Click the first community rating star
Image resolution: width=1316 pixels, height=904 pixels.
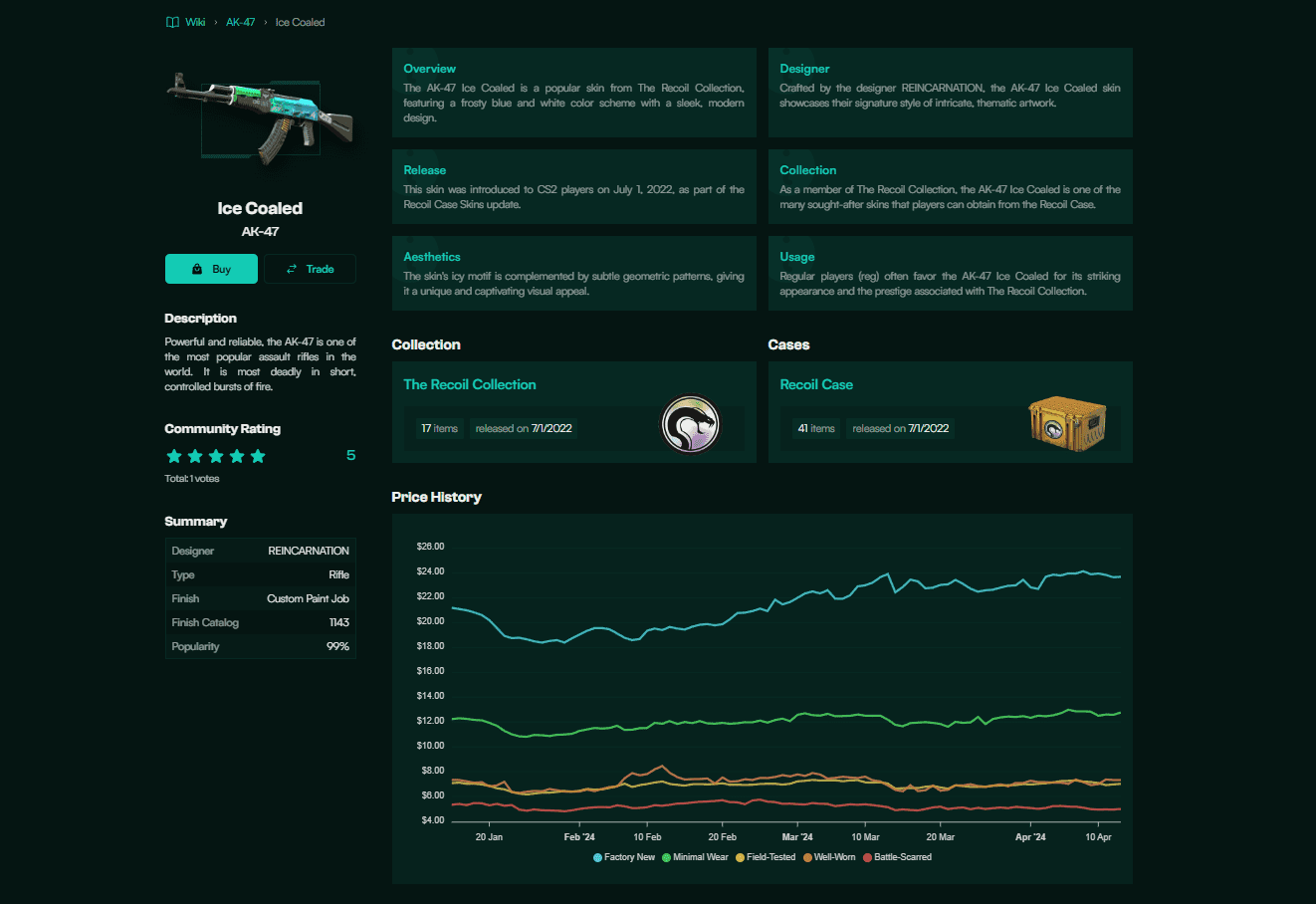(x=174, y=456)
